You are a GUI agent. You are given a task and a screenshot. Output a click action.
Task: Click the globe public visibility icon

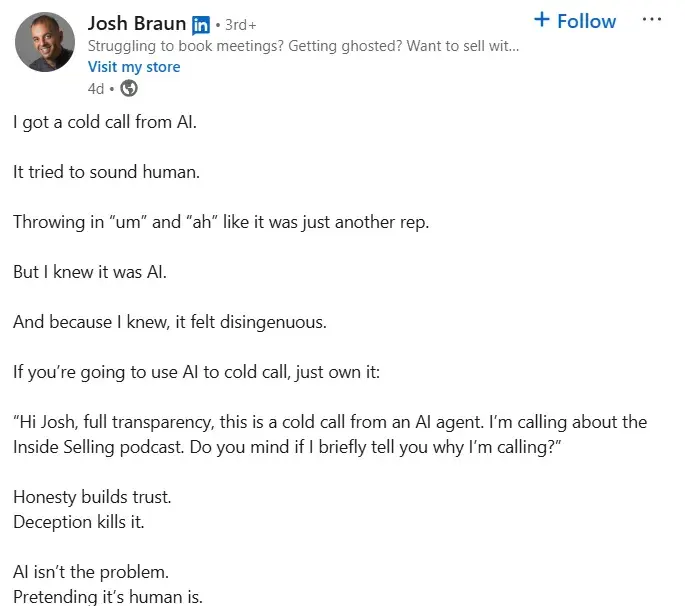pyautogui.click(x=129, y=88)
